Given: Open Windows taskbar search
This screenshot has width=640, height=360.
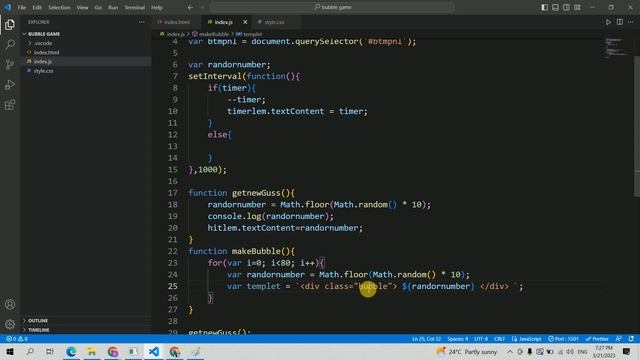Looking at the screenshot, I should pyautogui.click(x=30, y=351).
